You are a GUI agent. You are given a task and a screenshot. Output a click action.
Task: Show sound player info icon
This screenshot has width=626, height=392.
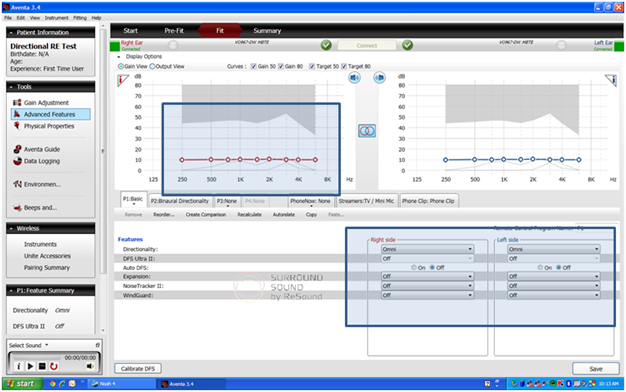click(x=18, y=366)
